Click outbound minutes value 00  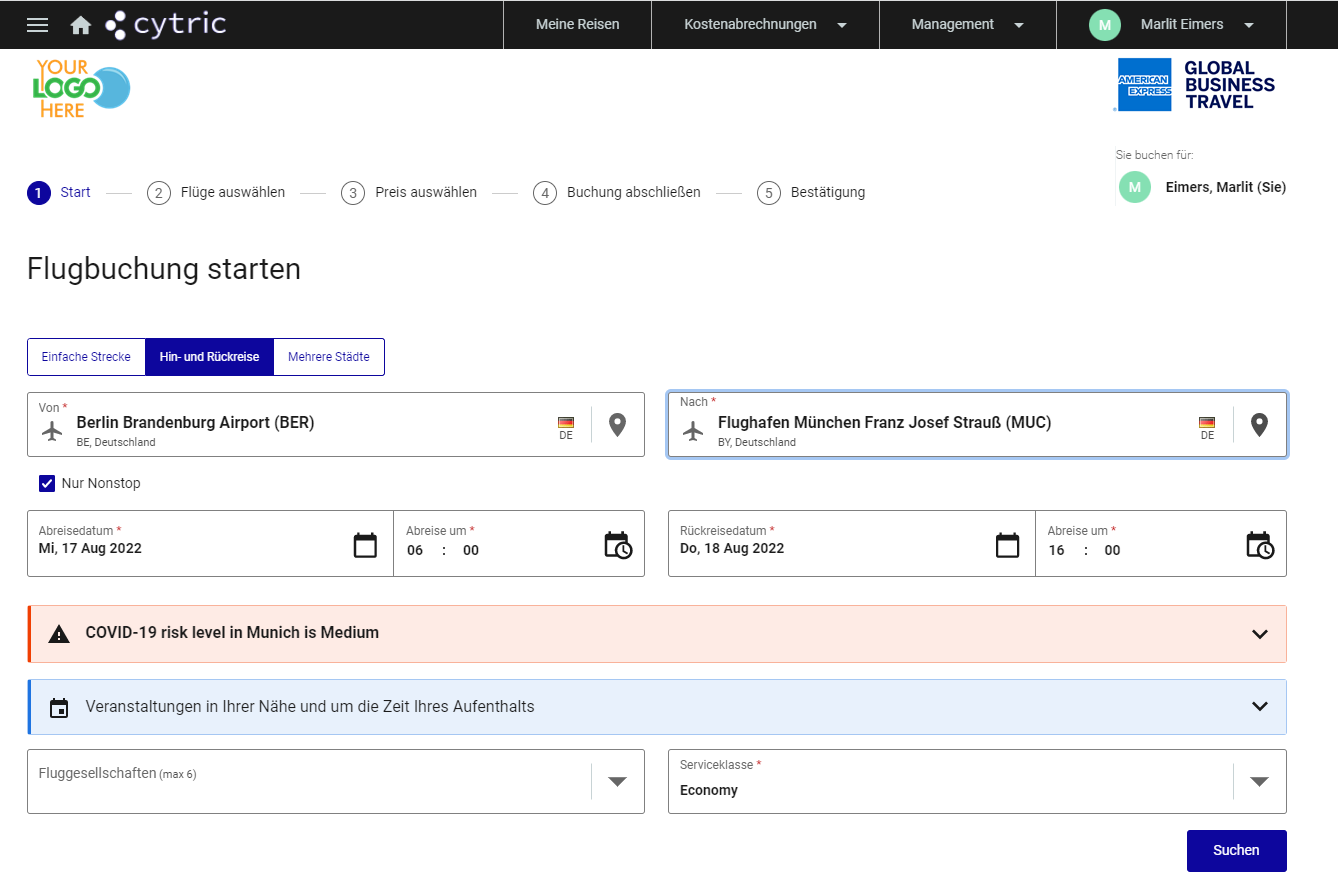pyautogui.click(x=471, y=551)
